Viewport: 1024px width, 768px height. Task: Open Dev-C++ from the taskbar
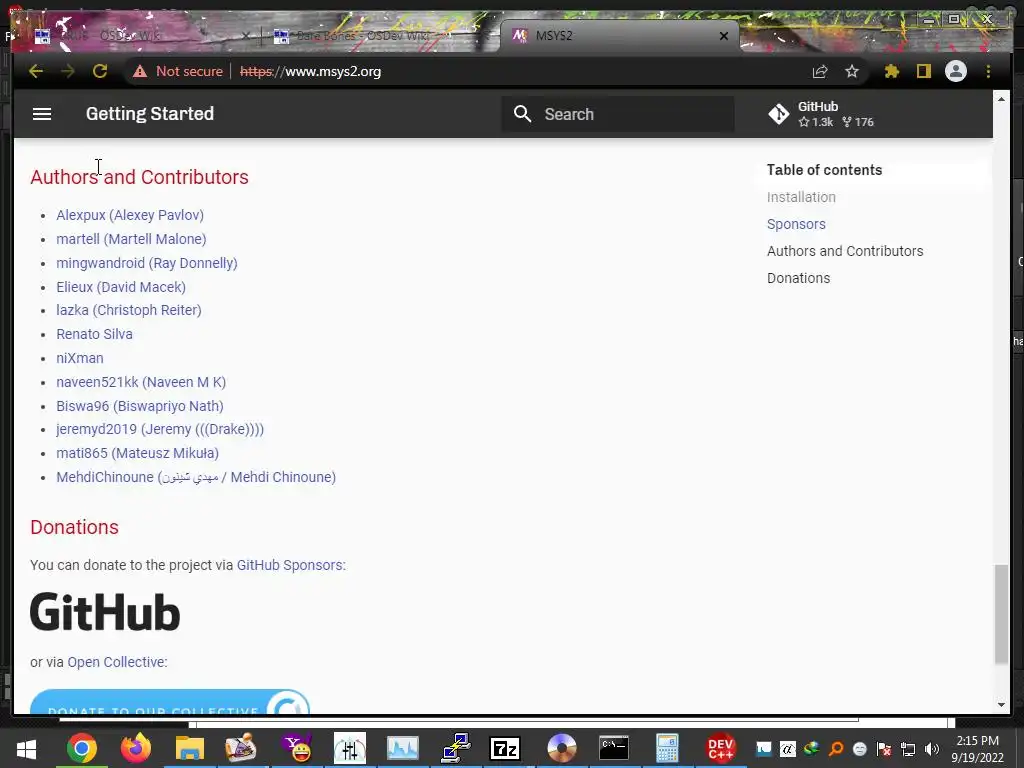pyautogui.click(x=721, y=748)
